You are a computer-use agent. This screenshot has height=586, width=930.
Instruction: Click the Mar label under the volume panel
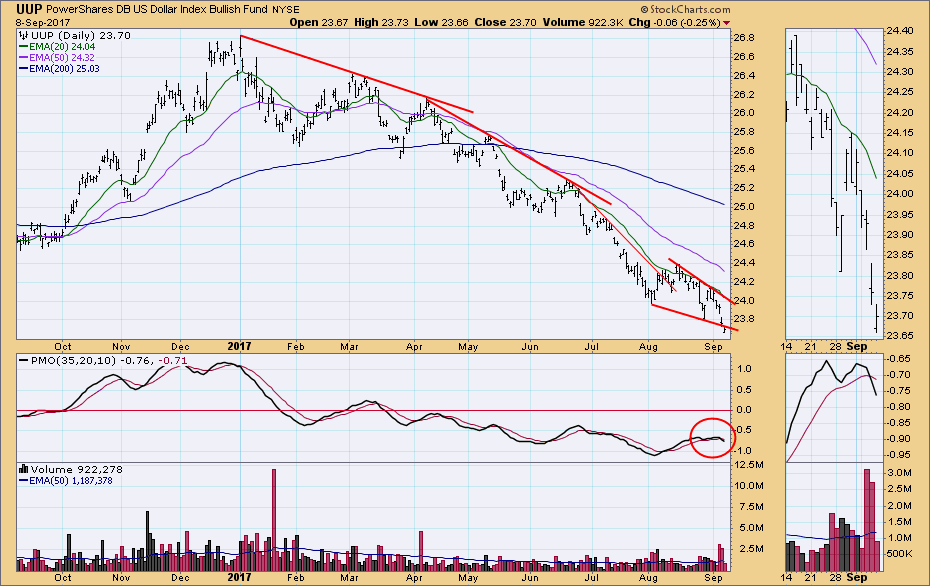(x=349, y=578)
